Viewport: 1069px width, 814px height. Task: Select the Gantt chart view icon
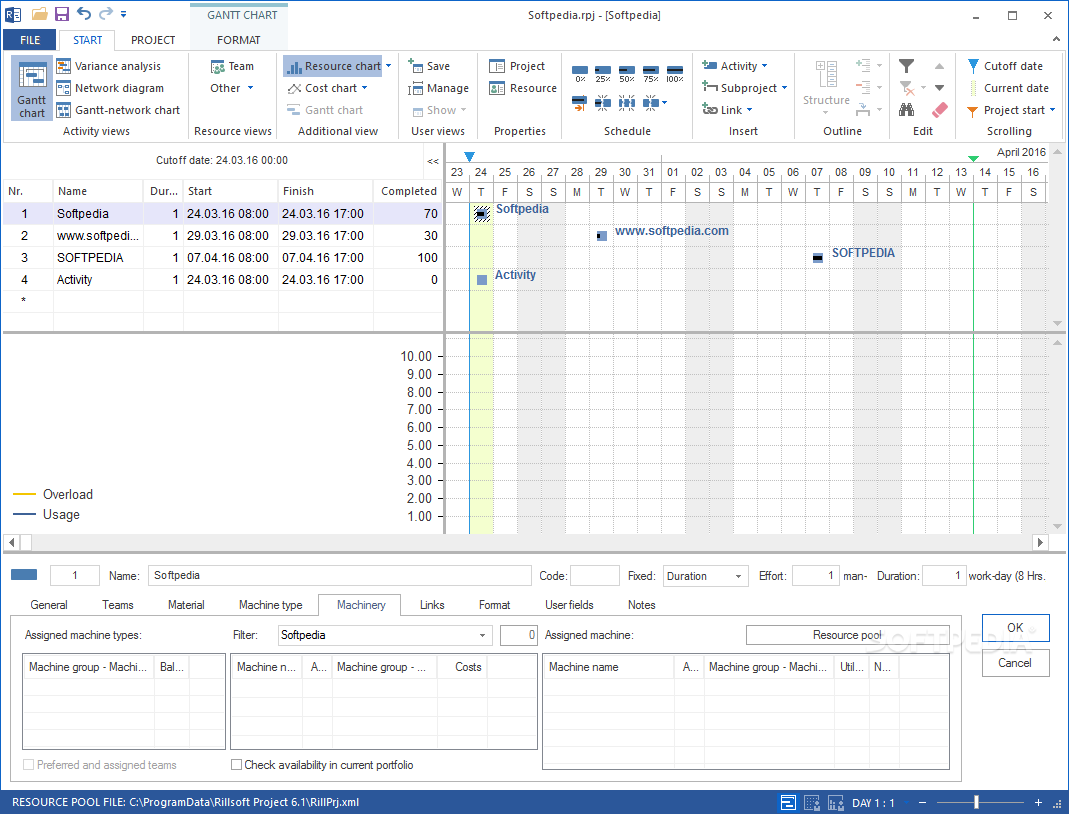click(32, 88)
